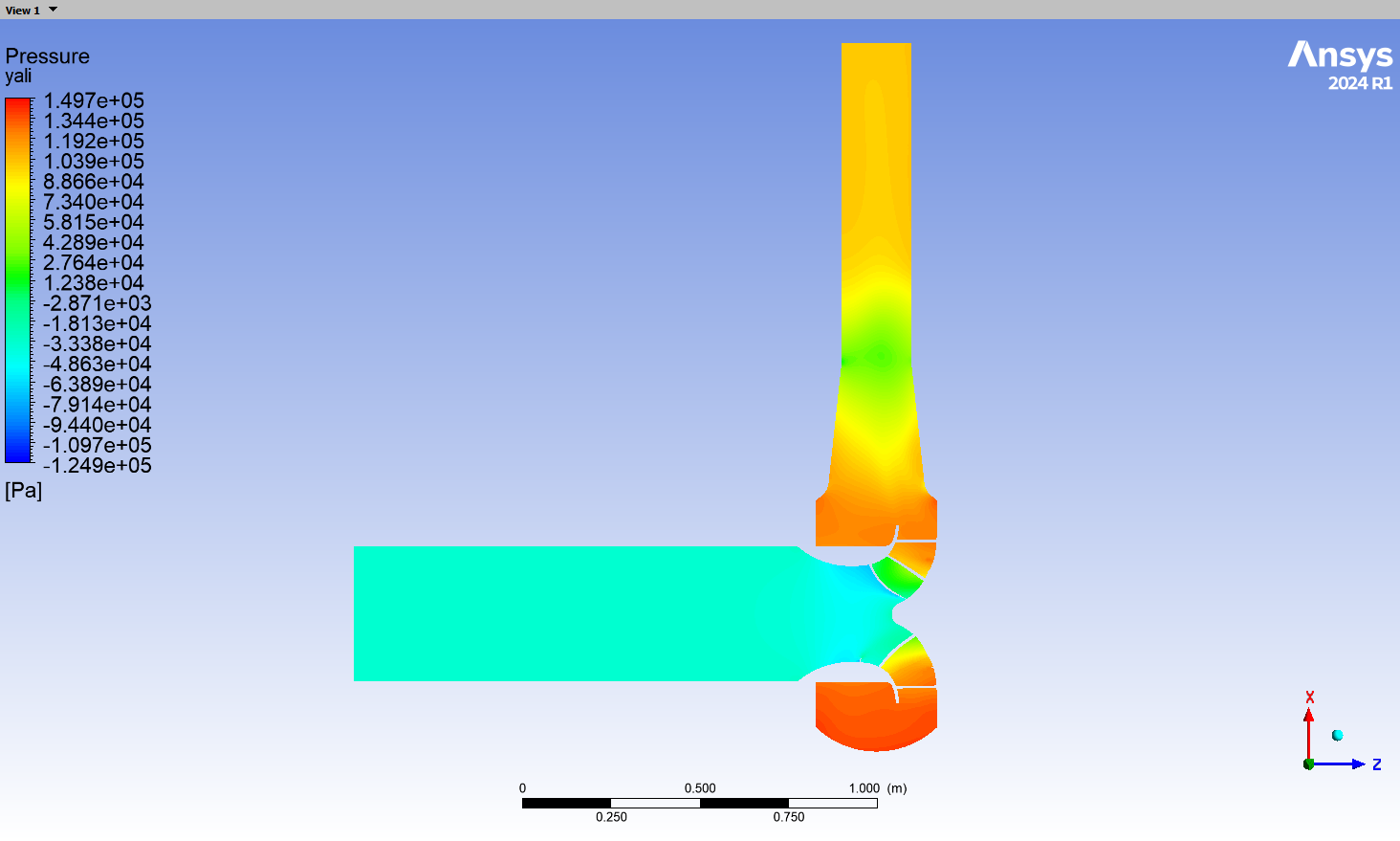The height and width of the screenshot is (841, 1400).
Task: Select the yali legend subtitle
Action: [18, 77]
